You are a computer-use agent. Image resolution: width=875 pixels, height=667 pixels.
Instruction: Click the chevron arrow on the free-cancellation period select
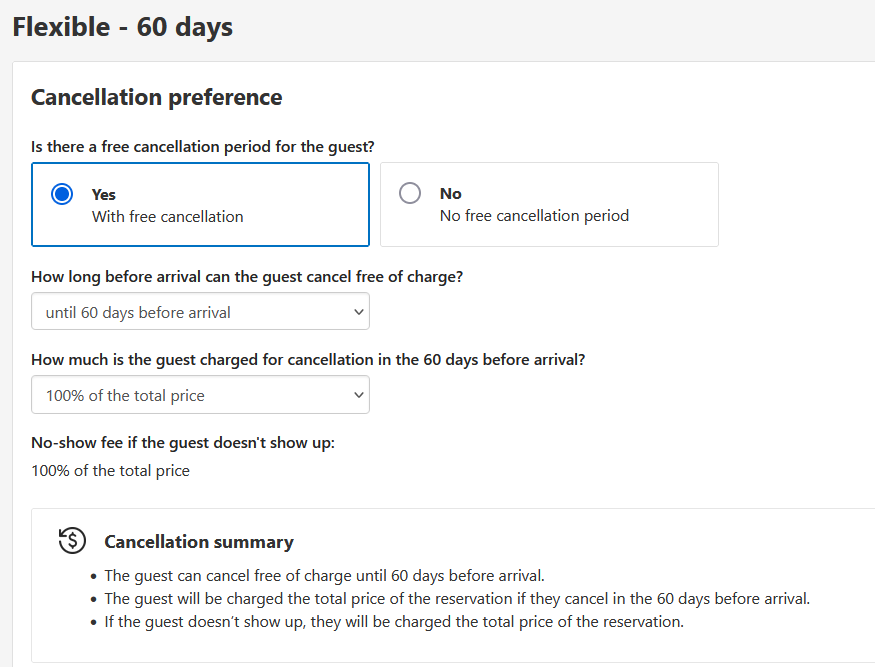click(359, 312)
